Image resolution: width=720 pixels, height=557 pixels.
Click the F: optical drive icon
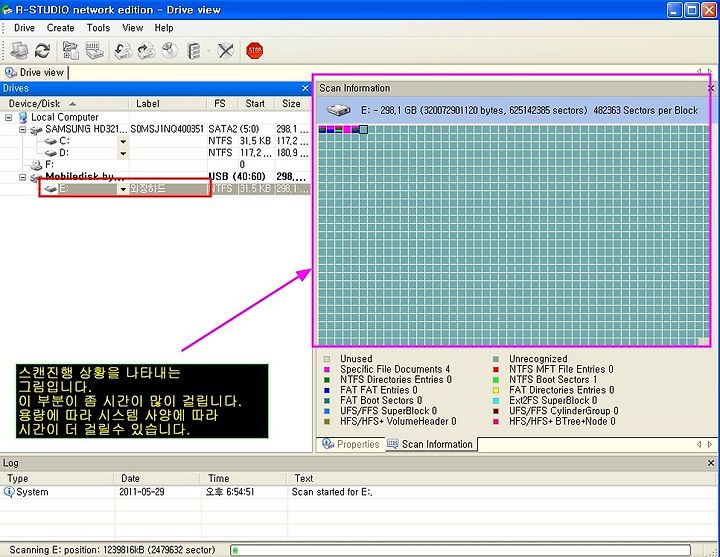tap(36, 165)
